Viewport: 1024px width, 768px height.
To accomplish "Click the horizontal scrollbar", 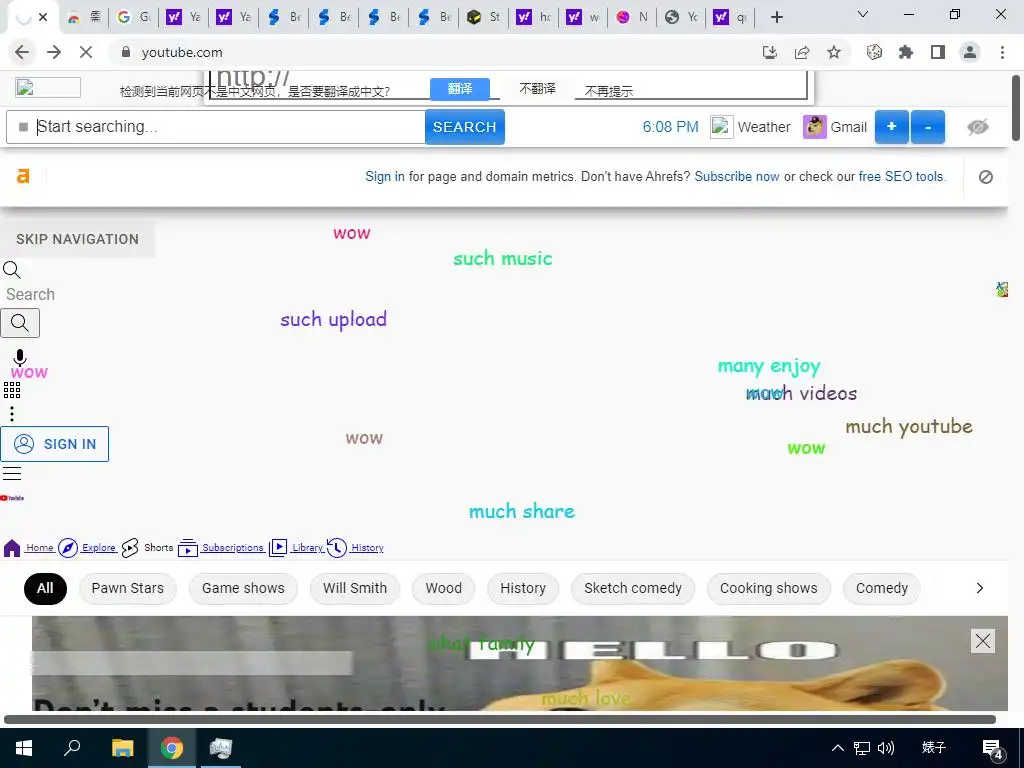I will [500, 719].
